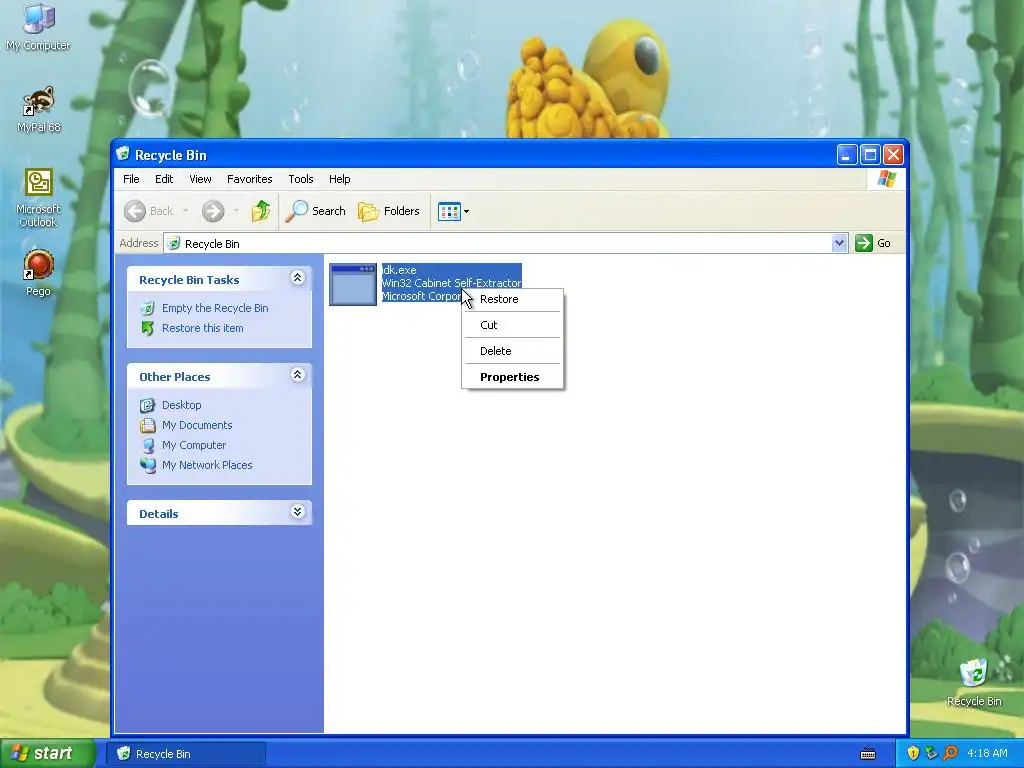Open My Computer desktop icon
The height and width of the screenshot is (768, 1024).
(38, 27)
